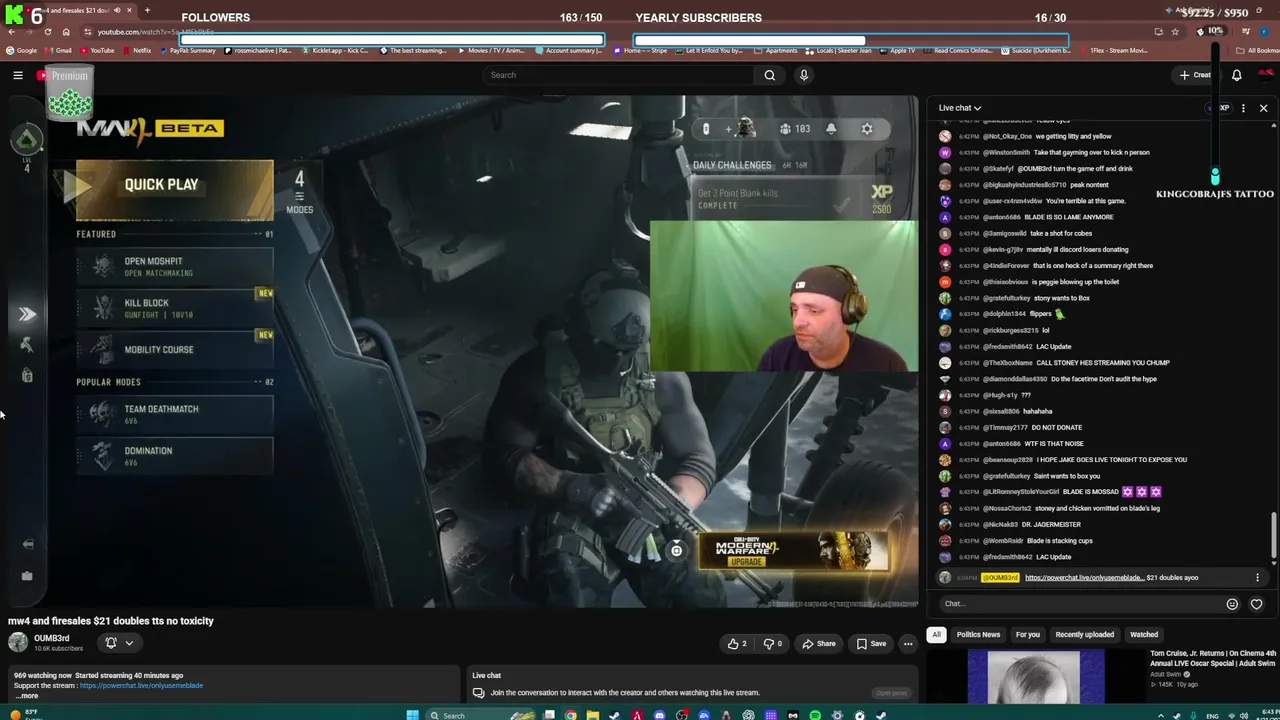The width and height of the screenshot is (1280, 720).
Task: Open YouTube notifications bell in header
Action: pyautogui.click(x=1236, y=75)
